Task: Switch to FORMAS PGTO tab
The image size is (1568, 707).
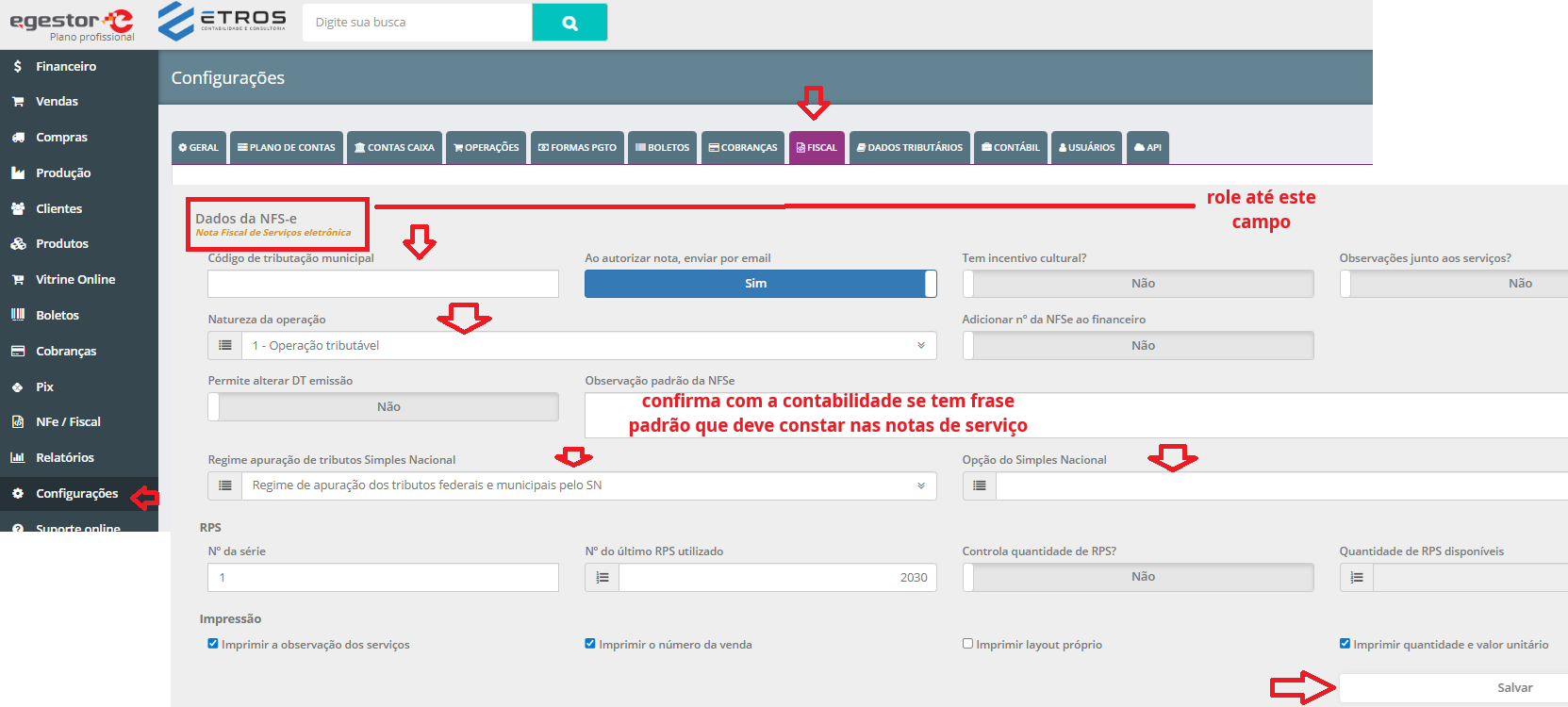Action: click(577, 147)
